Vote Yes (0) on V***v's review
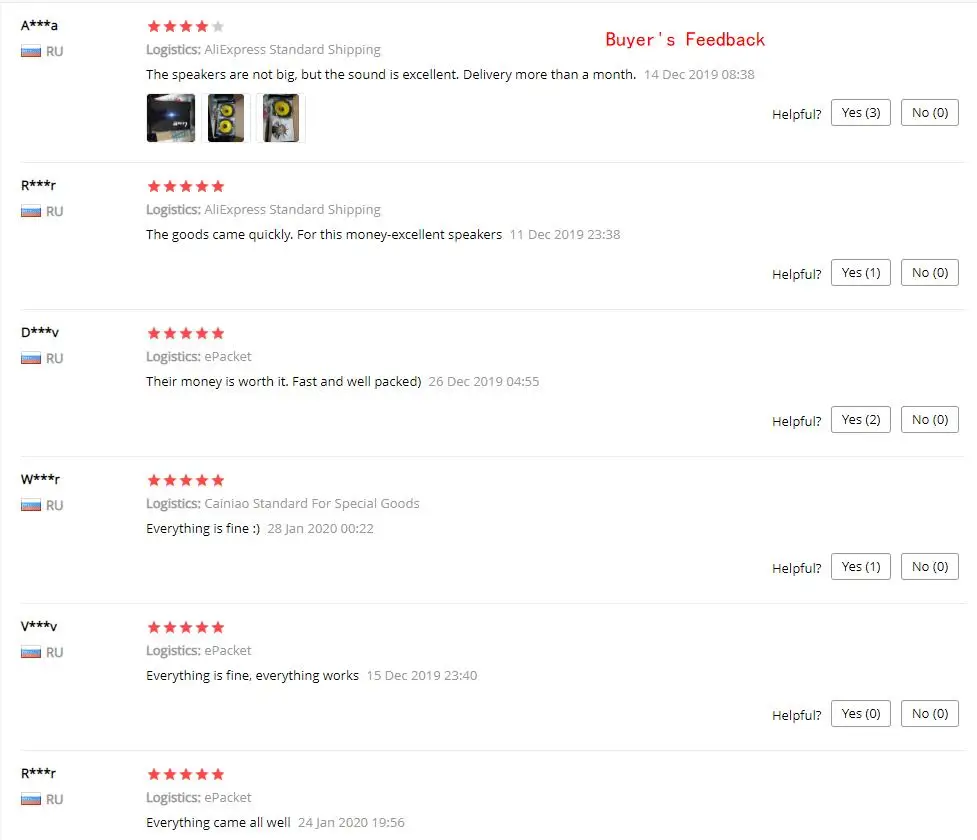 tap(860, 714)
